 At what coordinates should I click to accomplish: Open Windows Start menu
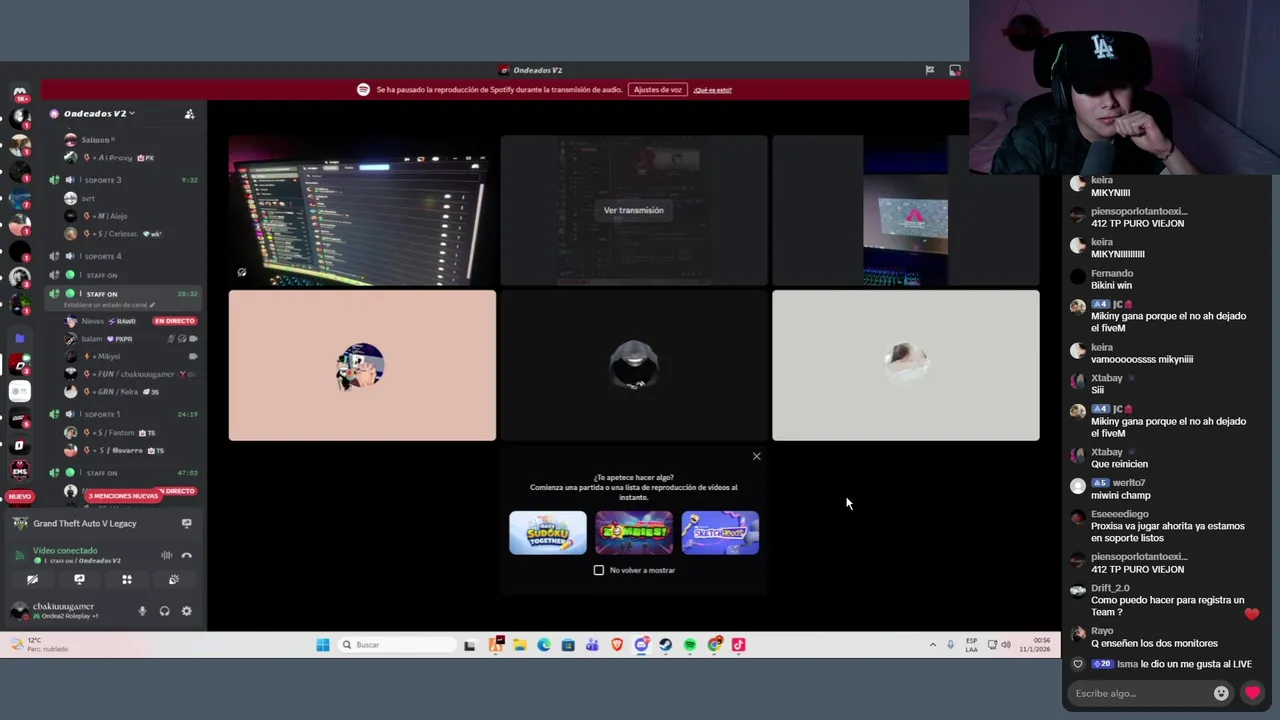tap(323, 645)
